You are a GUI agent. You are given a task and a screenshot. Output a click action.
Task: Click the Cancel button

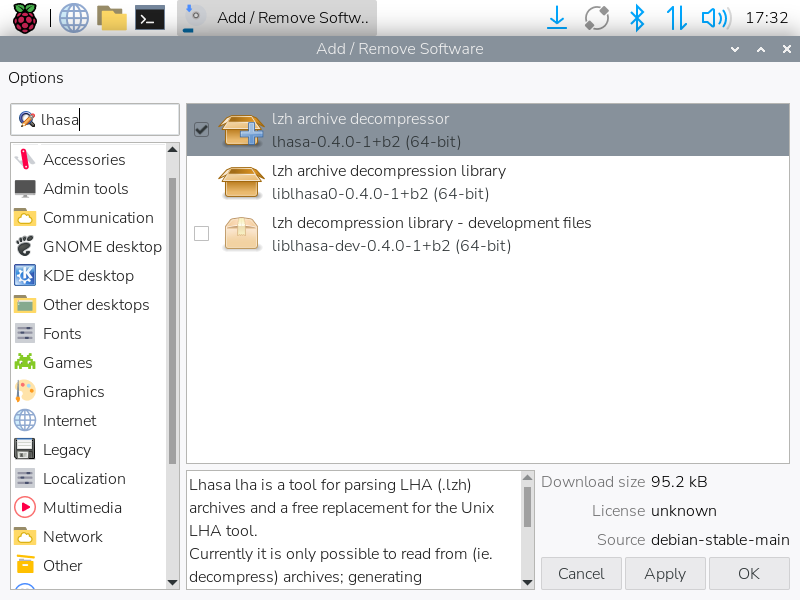point(581,574)
